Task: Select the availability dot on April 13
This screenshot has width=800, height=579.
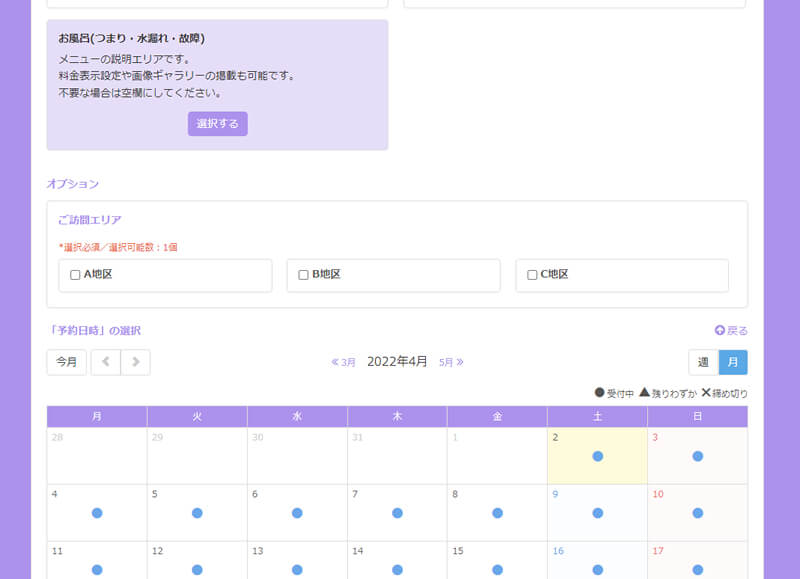Action: [297, 569]
